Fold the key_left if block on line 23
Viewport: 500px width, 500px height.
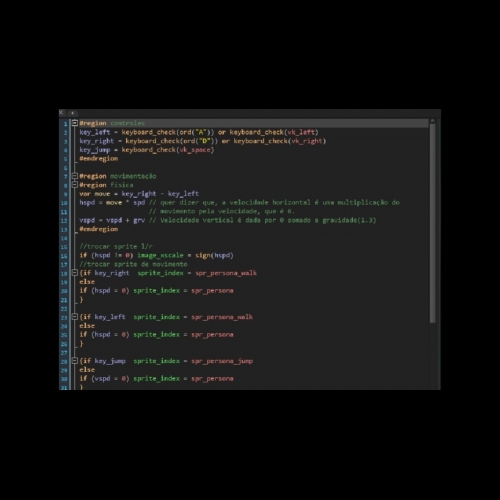pos(75,317)
